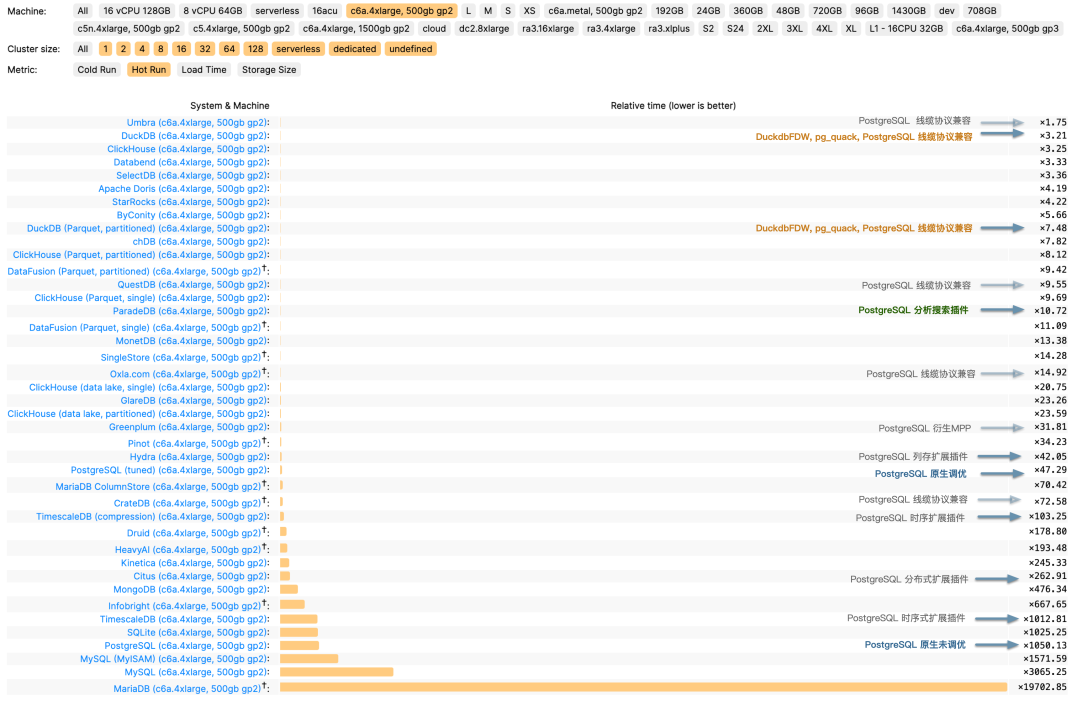The width and height of the screenshot is (1080, 701).
Task: Click the arrow beside Citus distributed extension label
Action: coord(1003,576)
